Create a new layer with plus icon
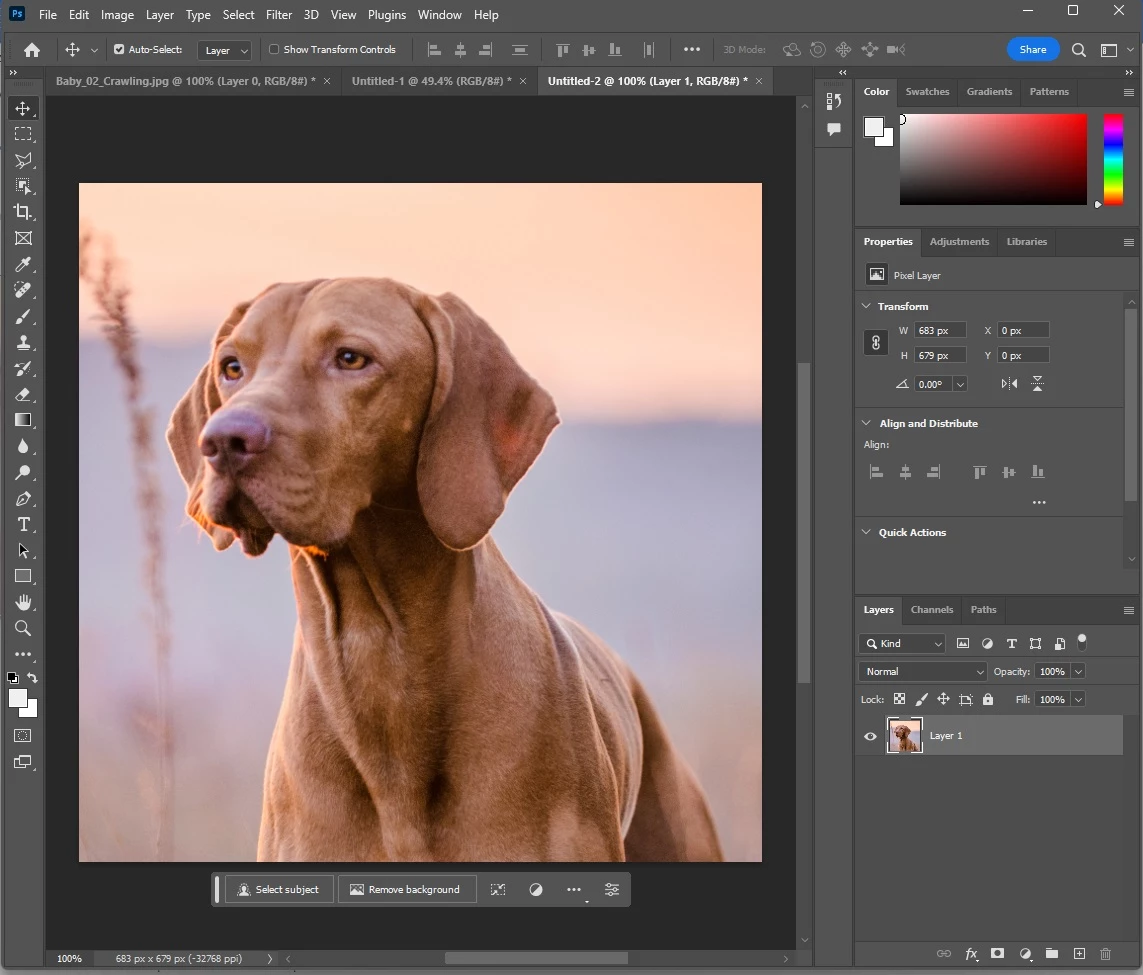 tap(1080, 953)
